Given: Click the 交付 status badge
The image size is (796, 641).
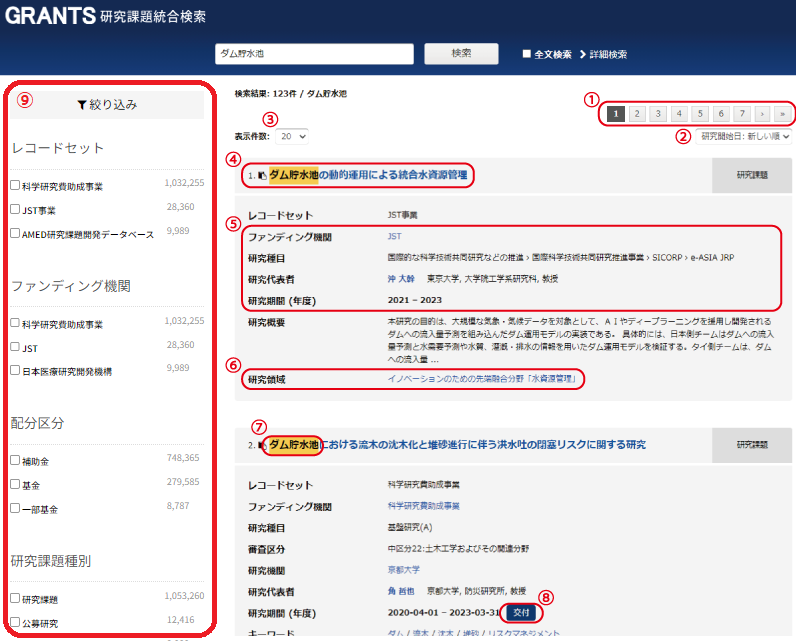Looking at the screenshot, I should (x=521, y=613).
